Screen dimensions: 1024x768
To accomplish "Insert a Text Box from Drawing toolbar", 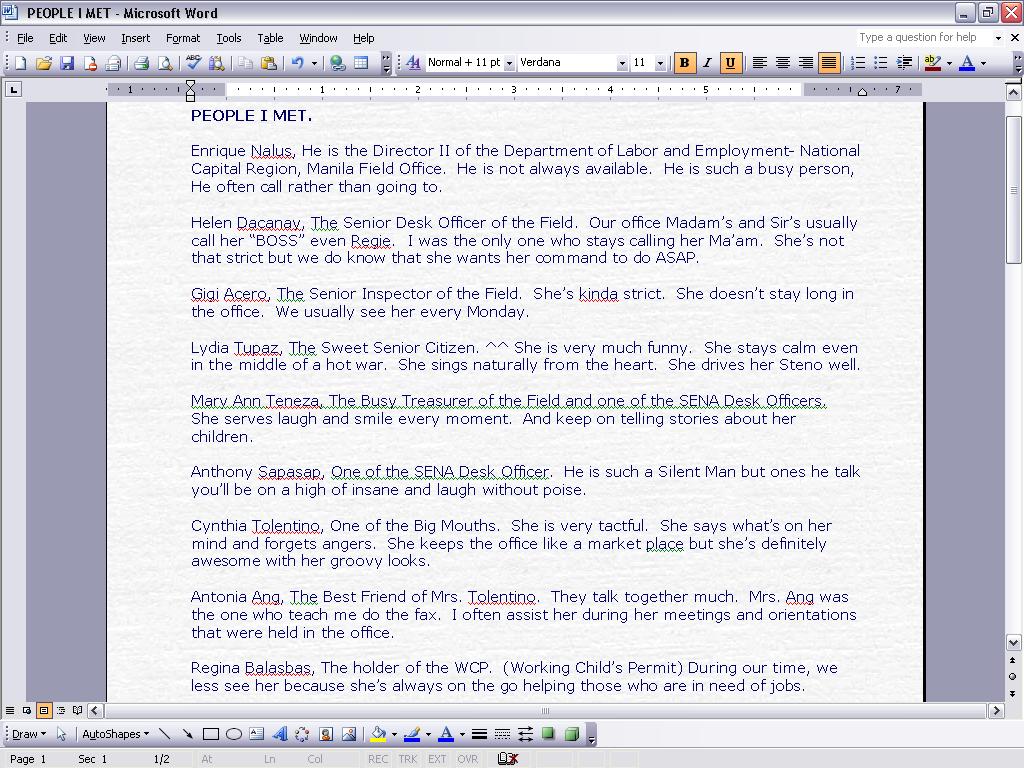I will 257,734.
